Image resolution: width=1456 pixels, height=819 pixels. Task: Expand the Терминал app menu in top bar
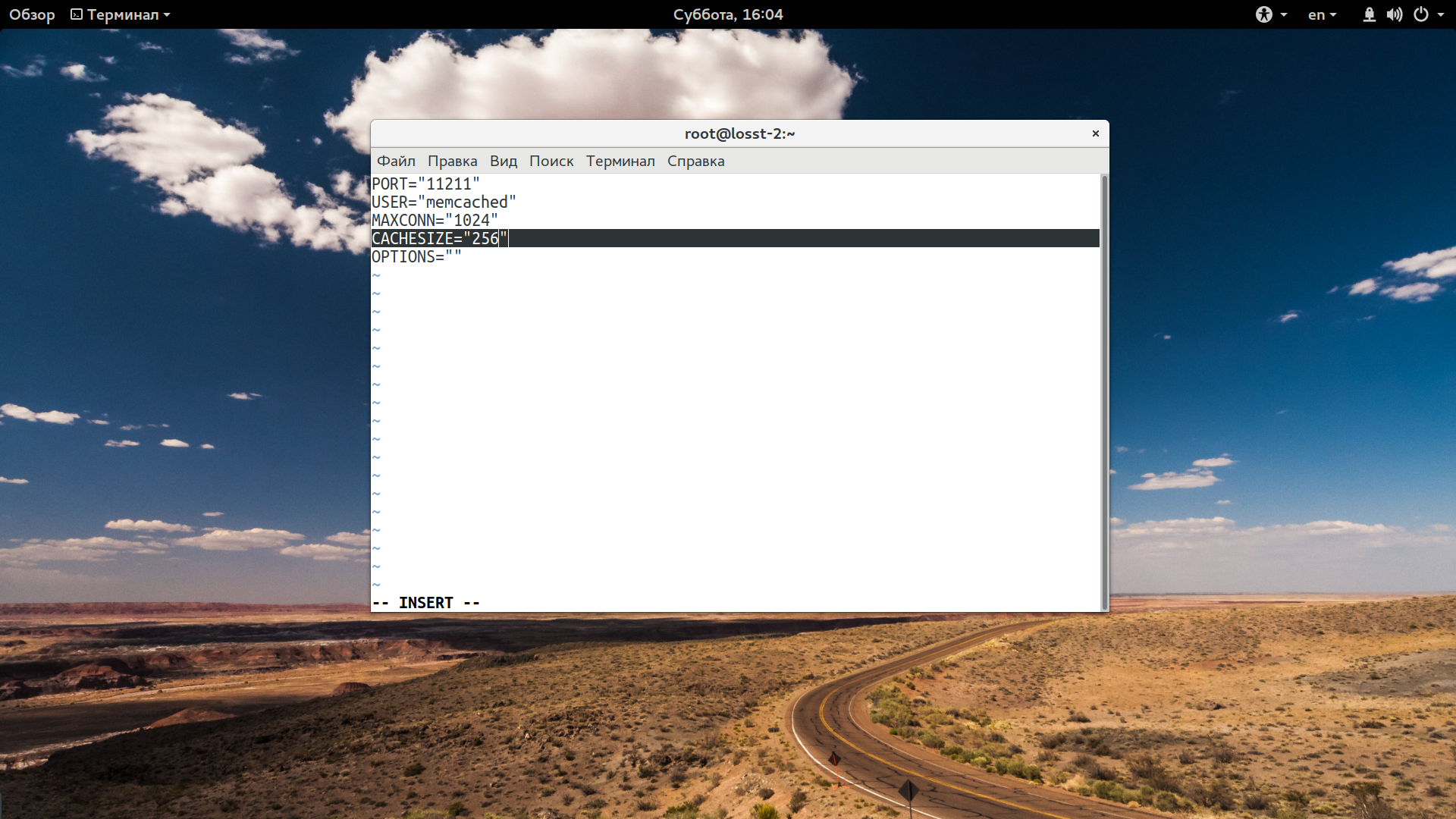[x=121, y=14]
